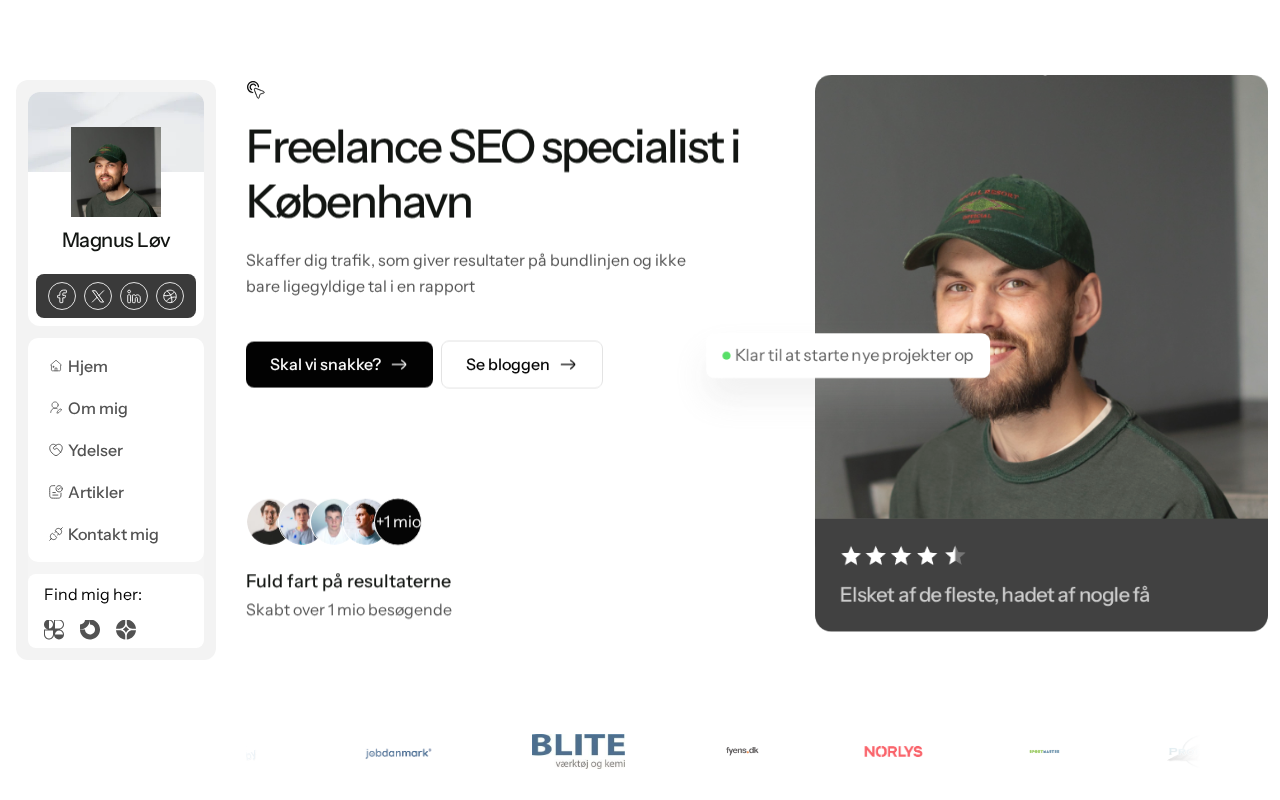Click the first icon under 'Find mig her'

54,630
